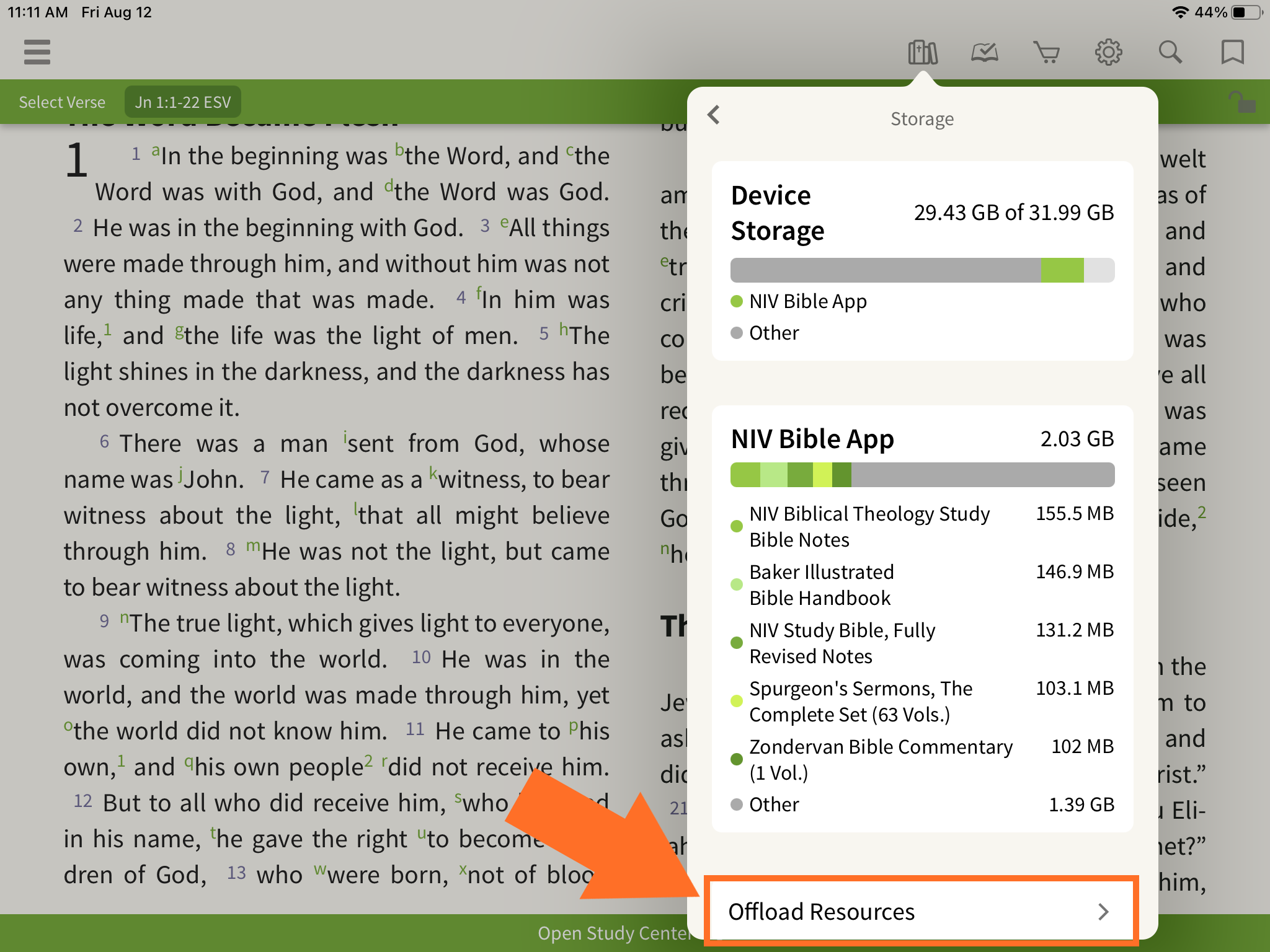
Task: Tap verse number 12
Action: point(82,801)
